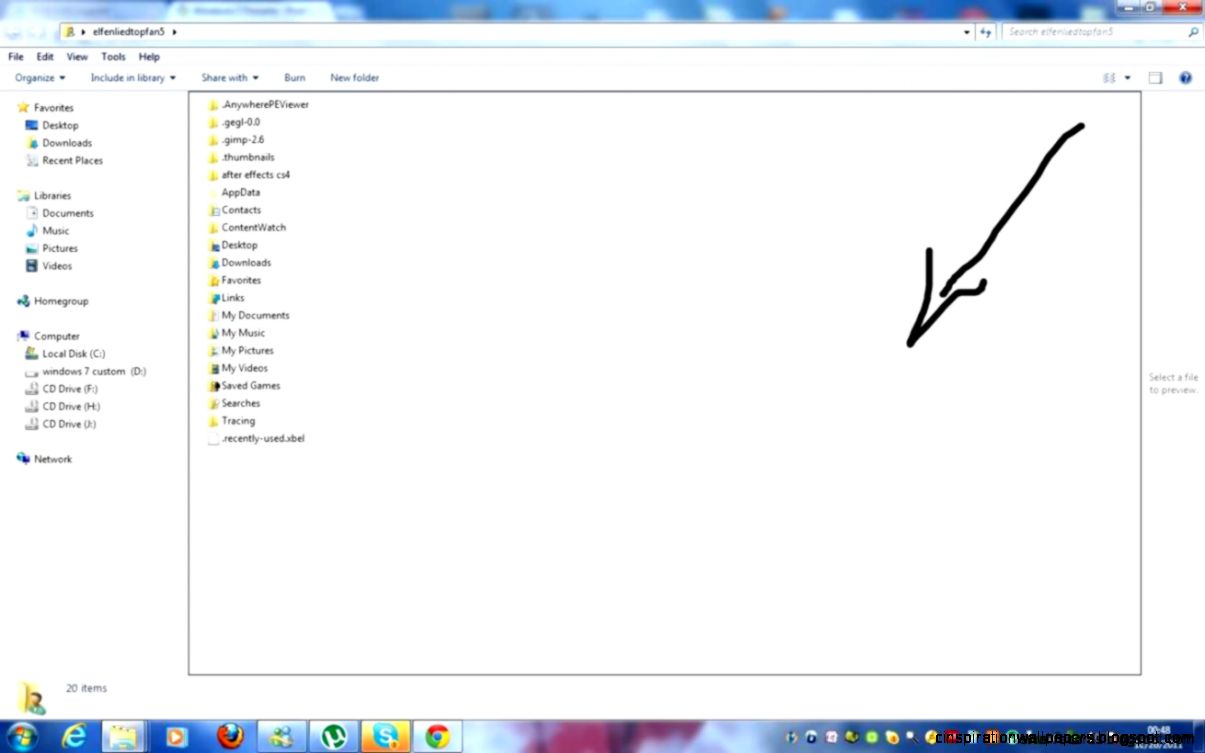Image resolution: width=1205 pixels, height=753 pixels.
Task: Open the View menu
Action: 76,56
